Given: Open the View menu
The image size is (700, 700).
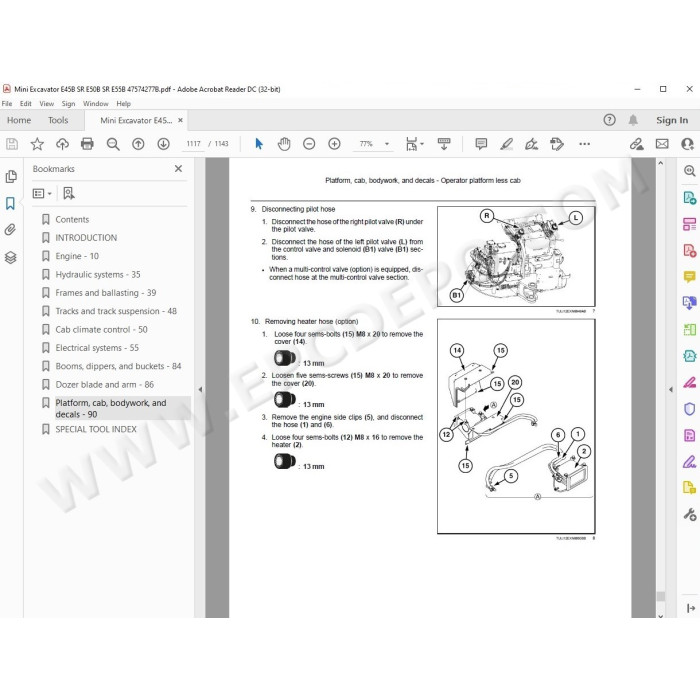Looking at the screenshot, I should [46, 104].
